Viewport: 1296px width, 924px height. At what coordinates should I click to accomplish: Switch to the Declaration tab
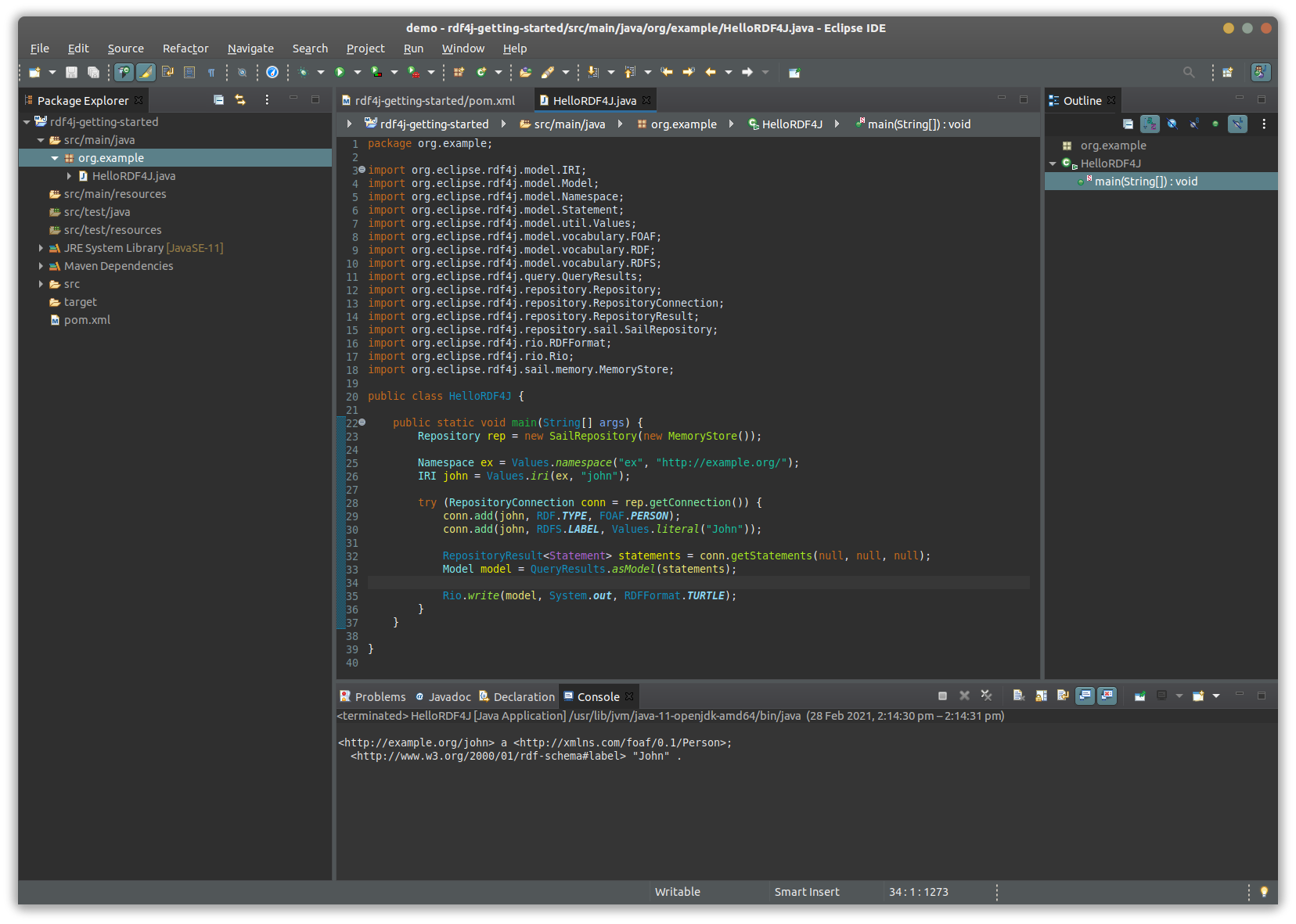tap(517, 696)
